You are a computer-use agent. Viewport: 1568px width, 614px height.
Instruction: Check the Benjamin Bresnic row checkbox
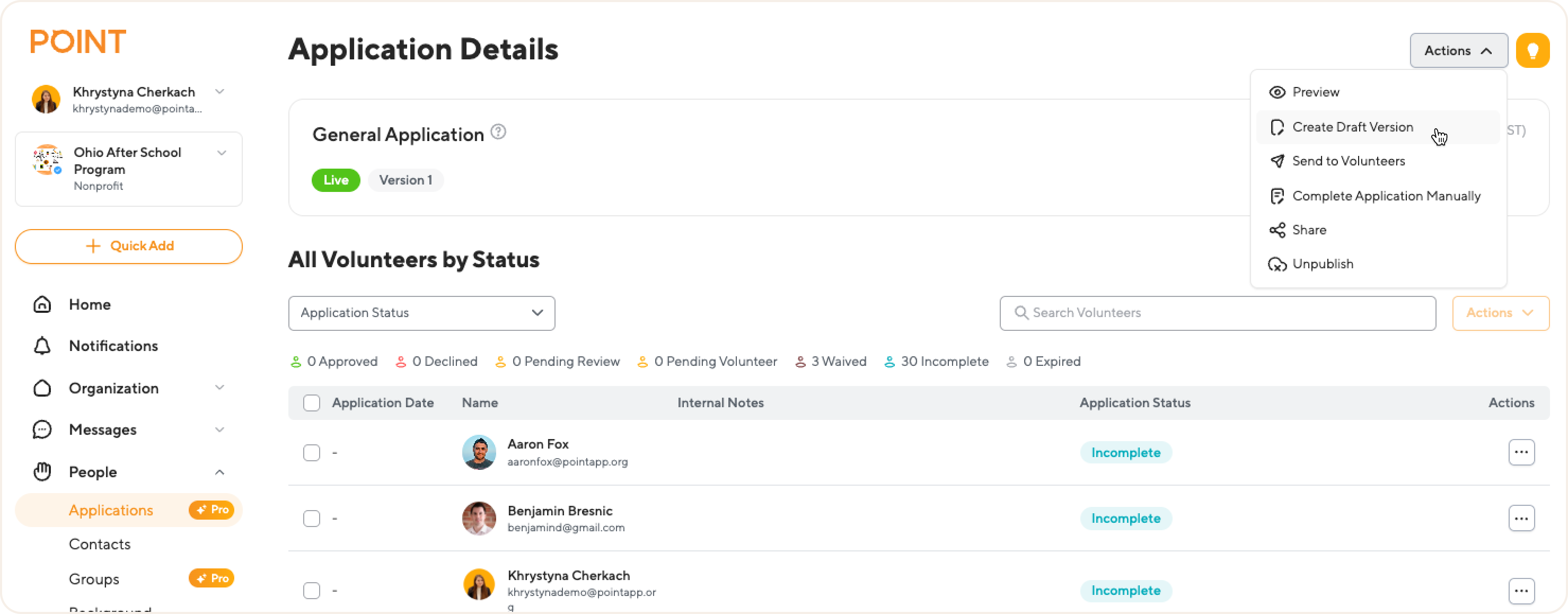tap(312, 519)
